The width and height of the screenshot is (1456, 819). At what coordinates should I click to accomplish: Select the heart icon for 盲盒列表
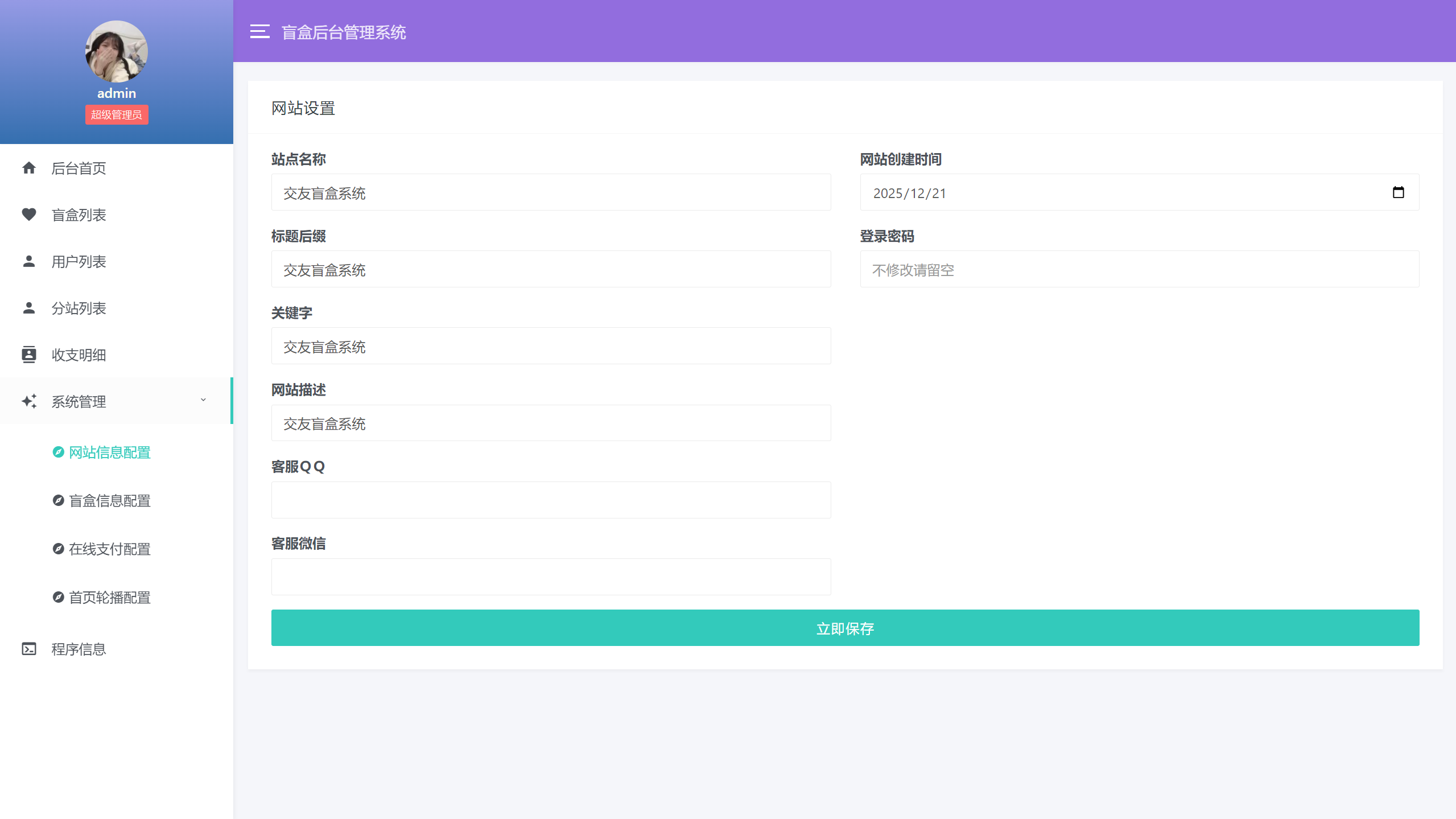pos(30,215)
